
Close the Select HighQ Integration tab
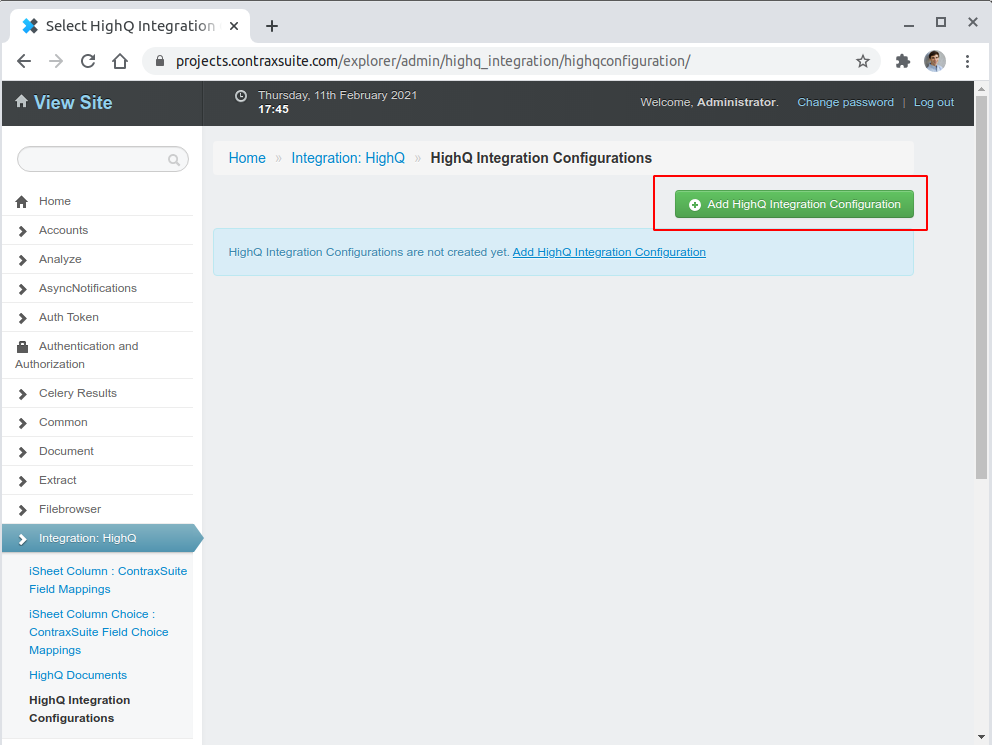234,26
